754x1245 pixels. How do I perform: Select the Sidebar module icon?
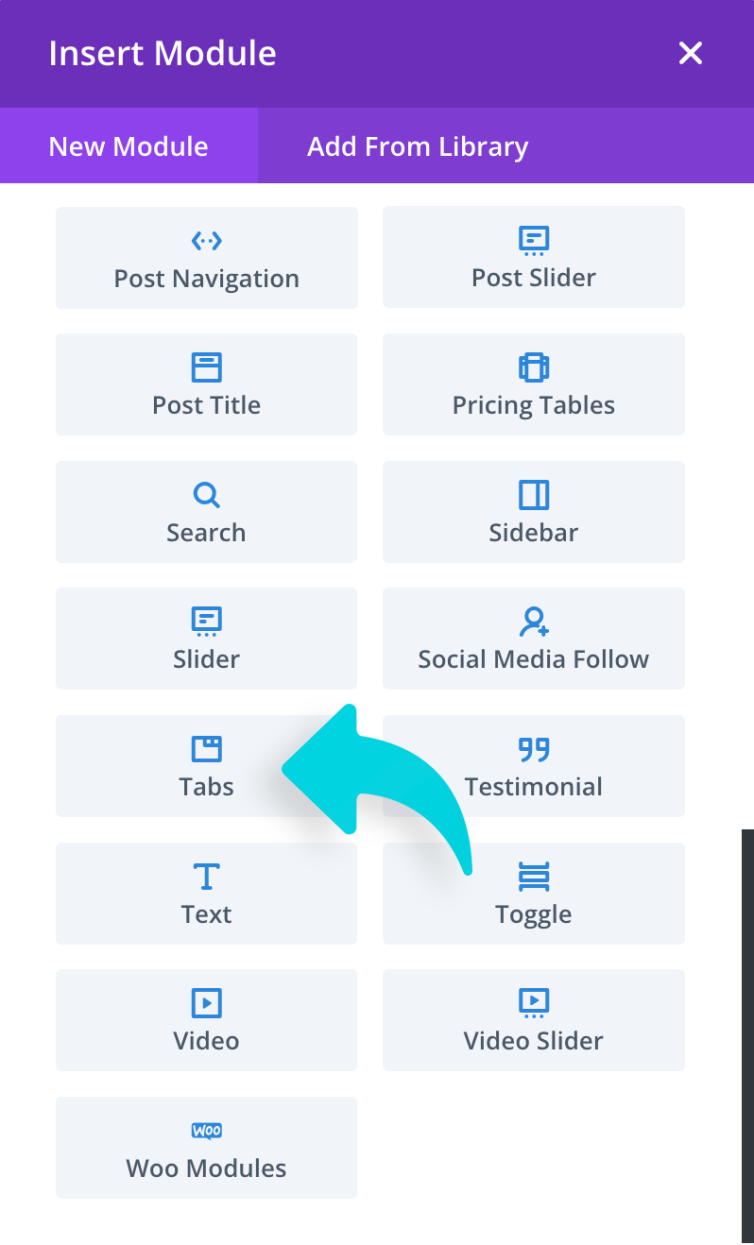coord(533,495)
